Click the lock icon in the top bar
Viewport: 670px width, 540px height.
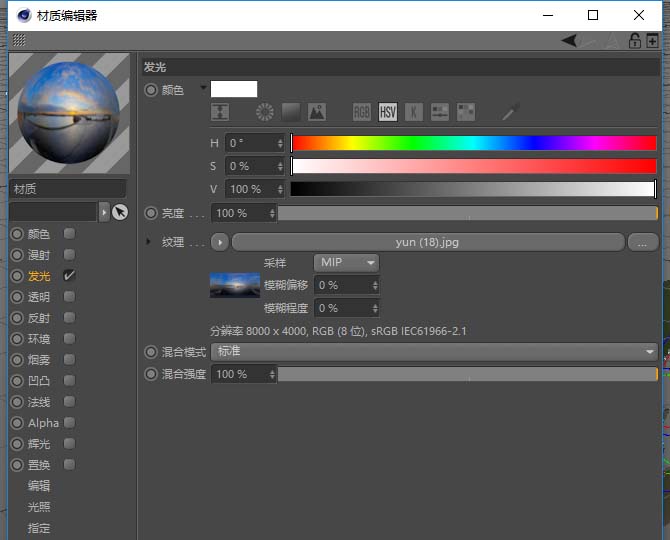pos(634,41)
